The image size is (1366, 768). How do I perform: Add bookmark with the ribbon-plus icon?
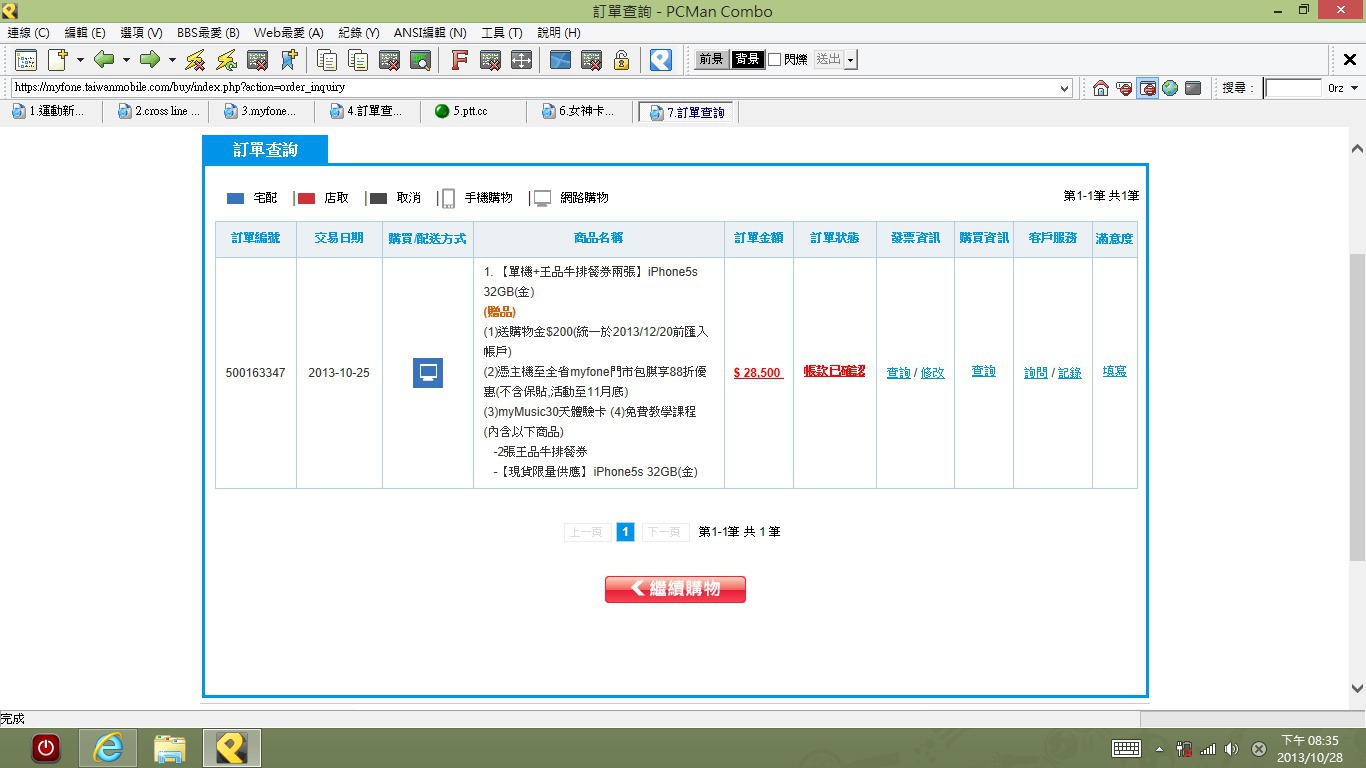[x=289, y=60]
